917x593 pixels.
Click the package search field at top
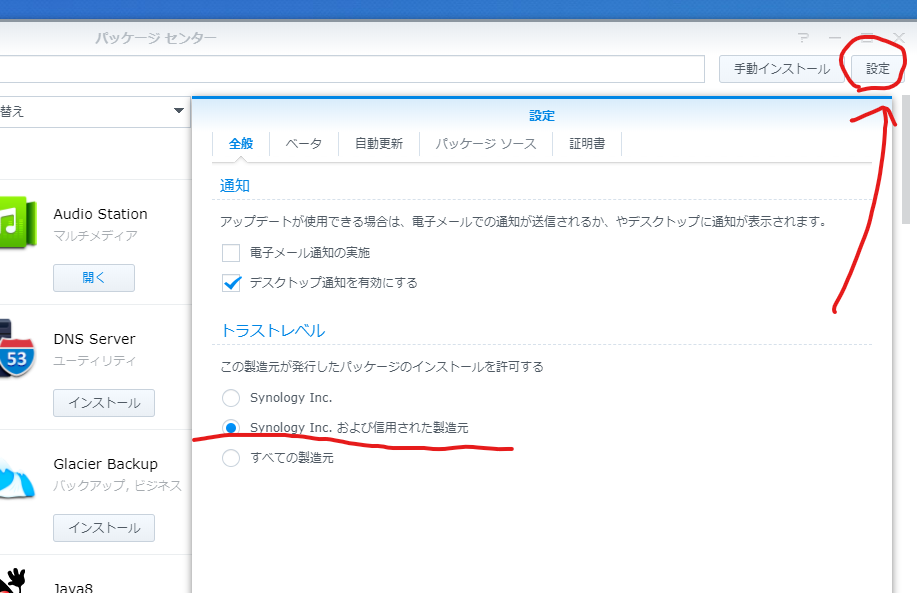coord(350,69)
